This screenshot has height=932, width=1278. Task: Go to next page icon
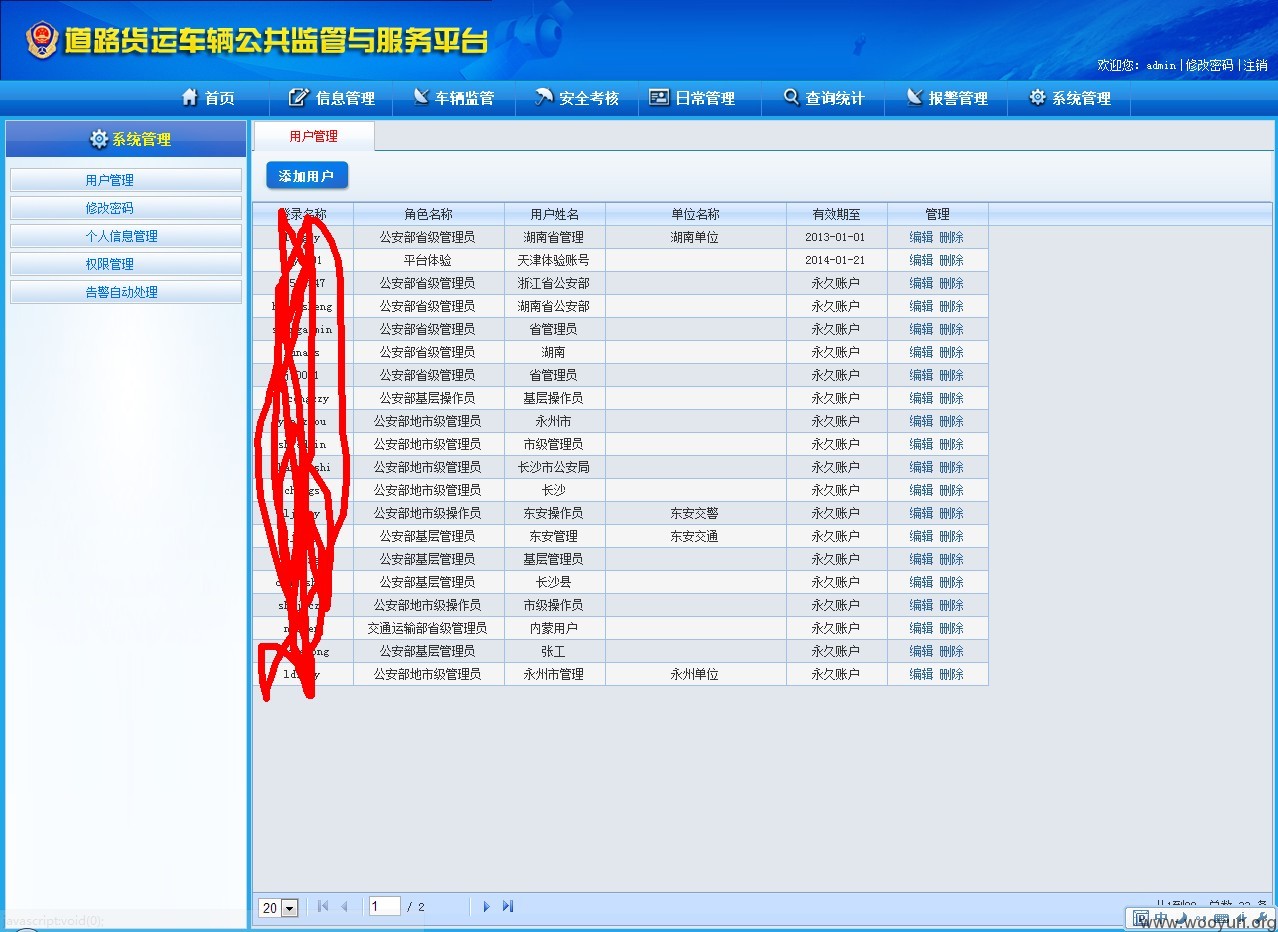click(x=487, y=906)
